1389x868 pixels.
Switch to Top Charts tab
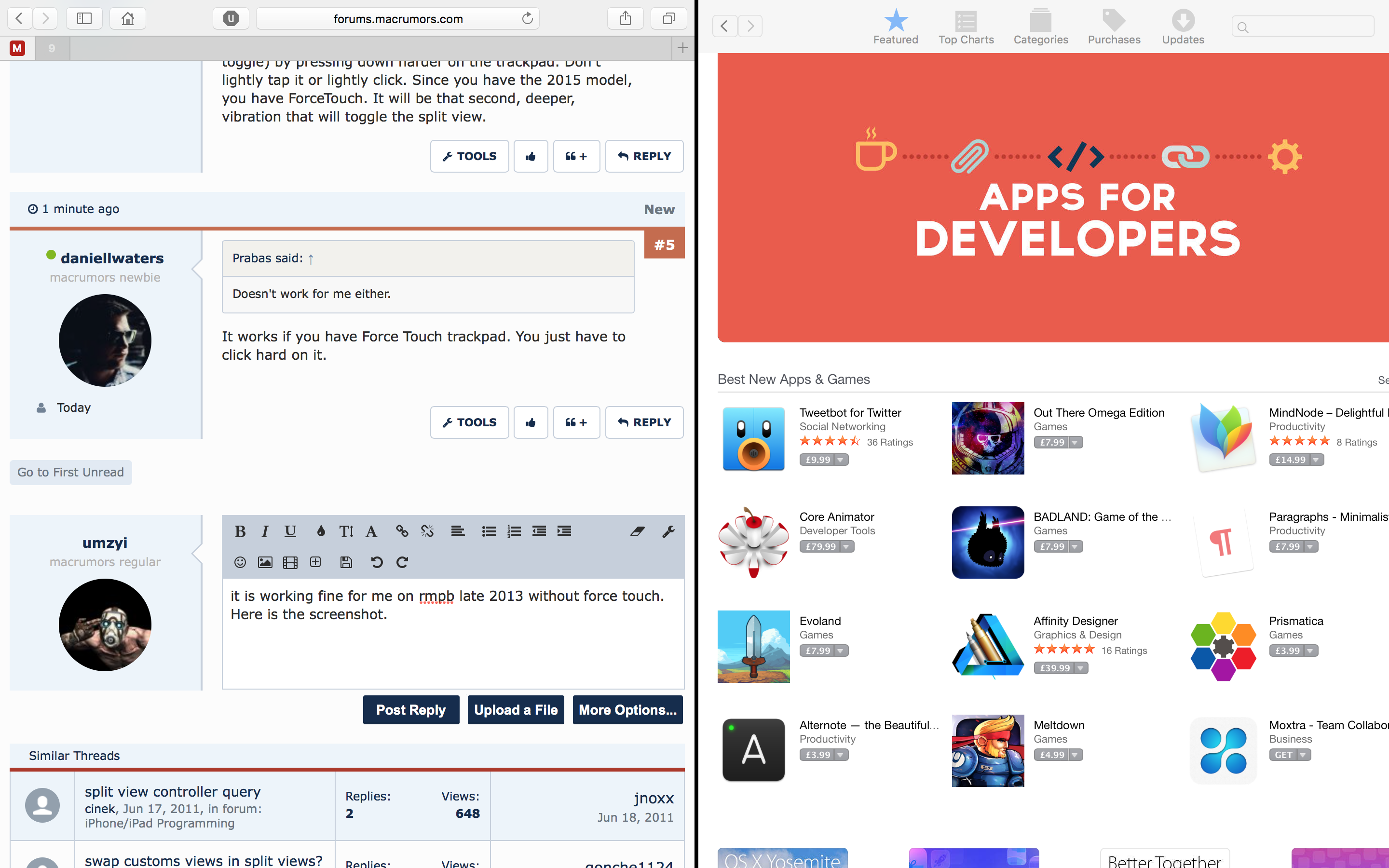966,27
